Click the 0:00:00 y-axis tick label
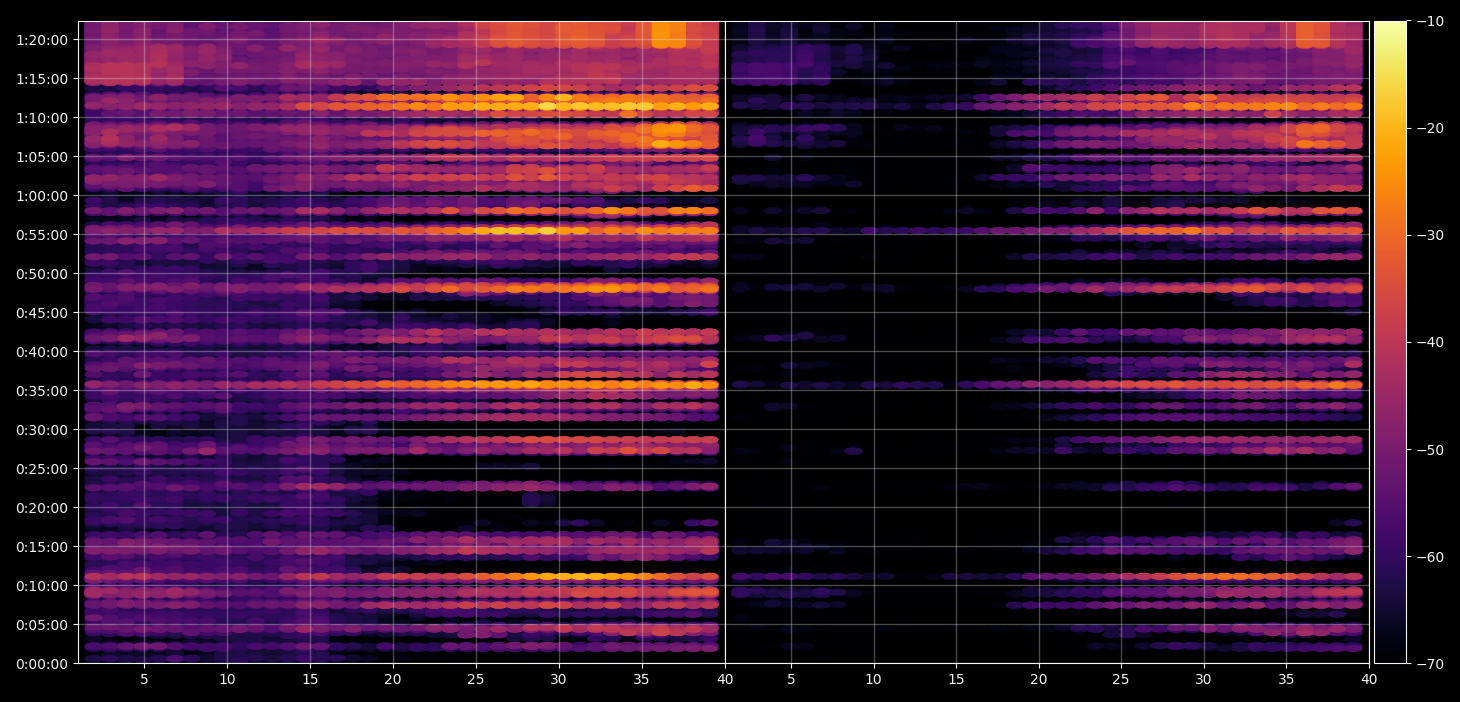1460x702 pixels. [42, 664]
